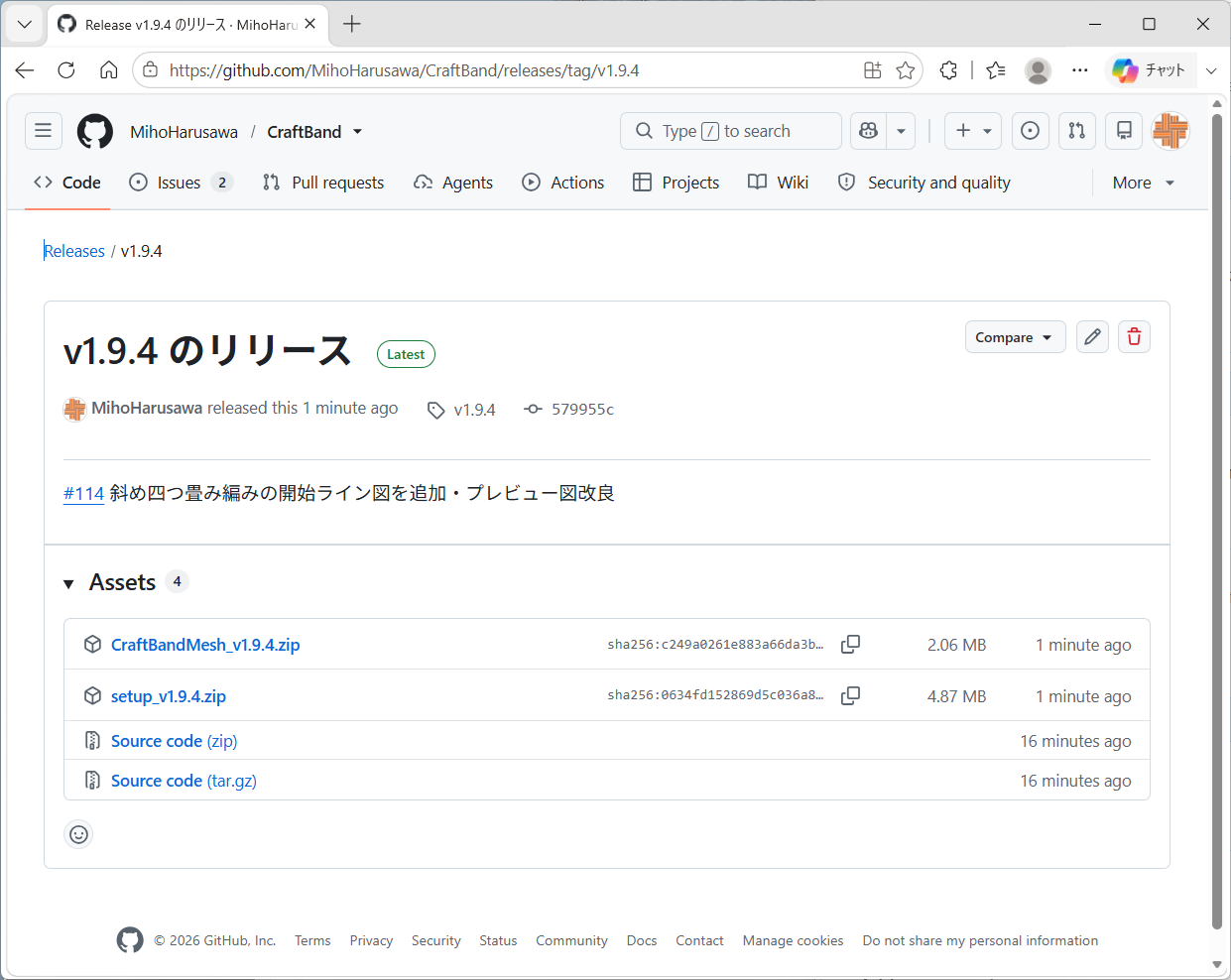Open the #114 issue link
This screenshot has height=980, width=1231.
click(83, 493)
